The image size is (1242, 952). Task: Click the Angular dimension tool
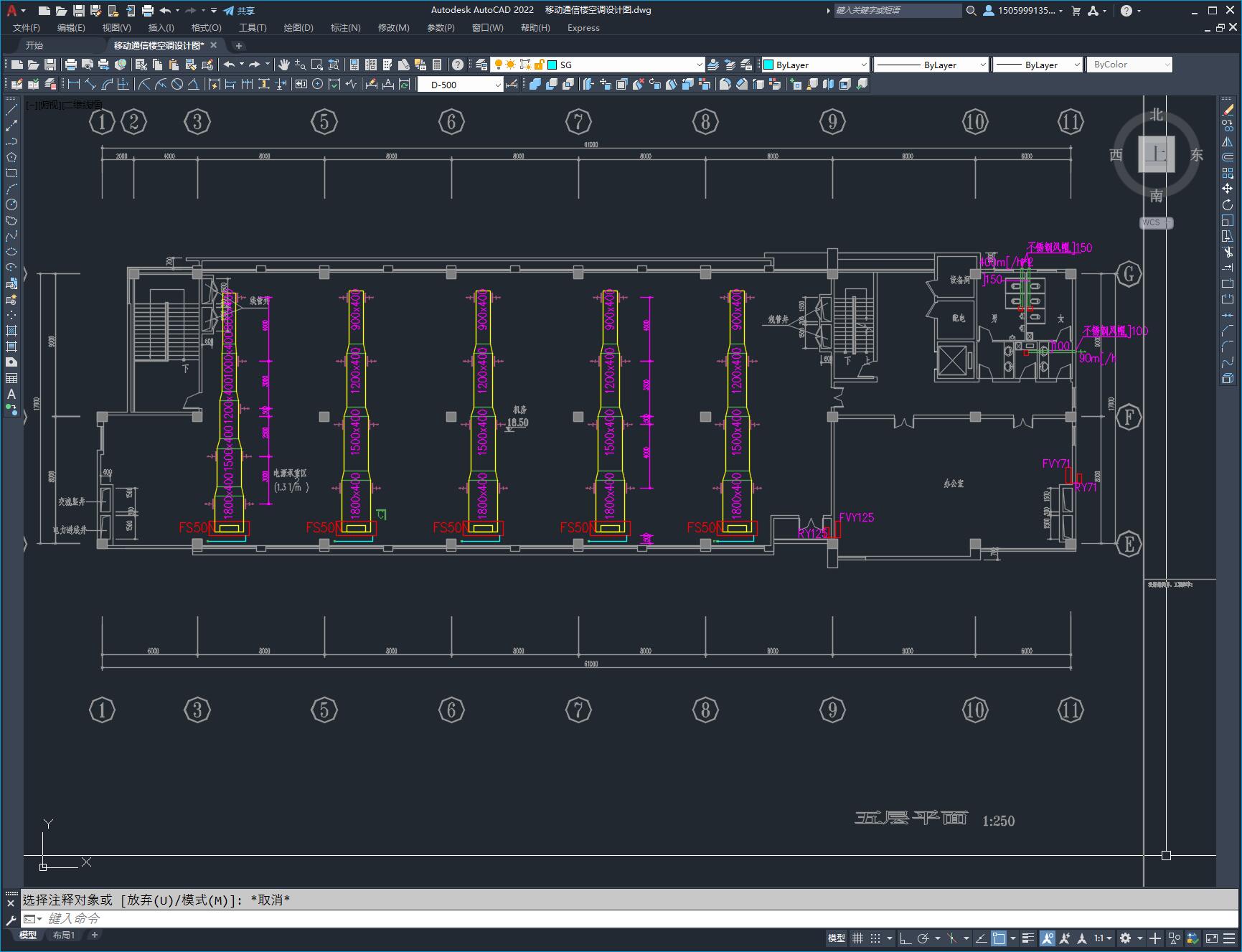[194, 84]
